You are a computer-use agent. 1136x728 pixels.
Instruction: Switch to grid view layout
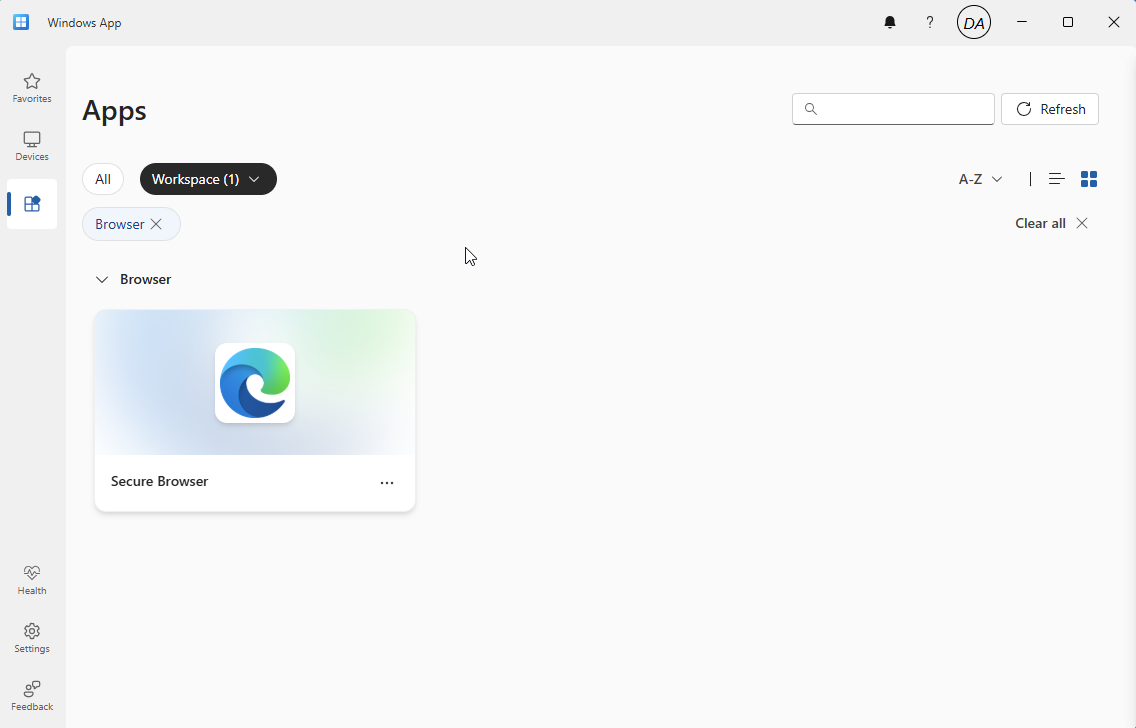1089,179
